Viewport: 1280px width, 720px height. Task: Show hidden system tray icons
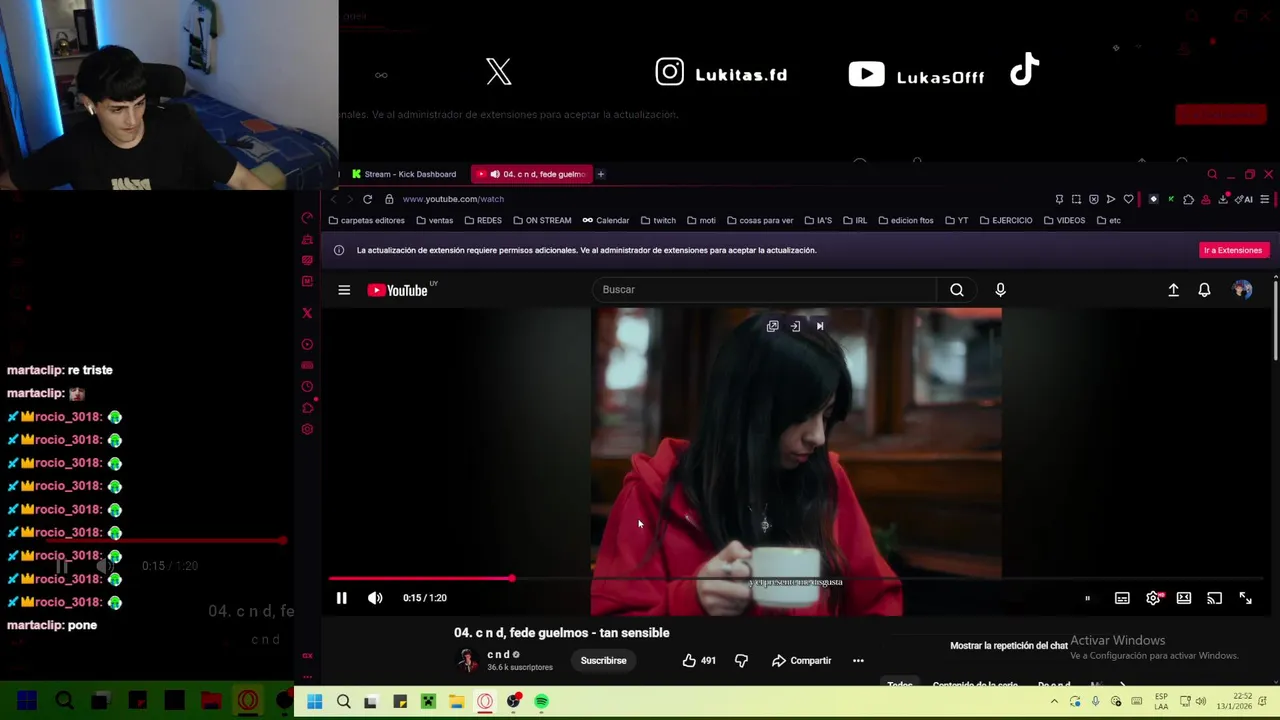(1054, 702)
